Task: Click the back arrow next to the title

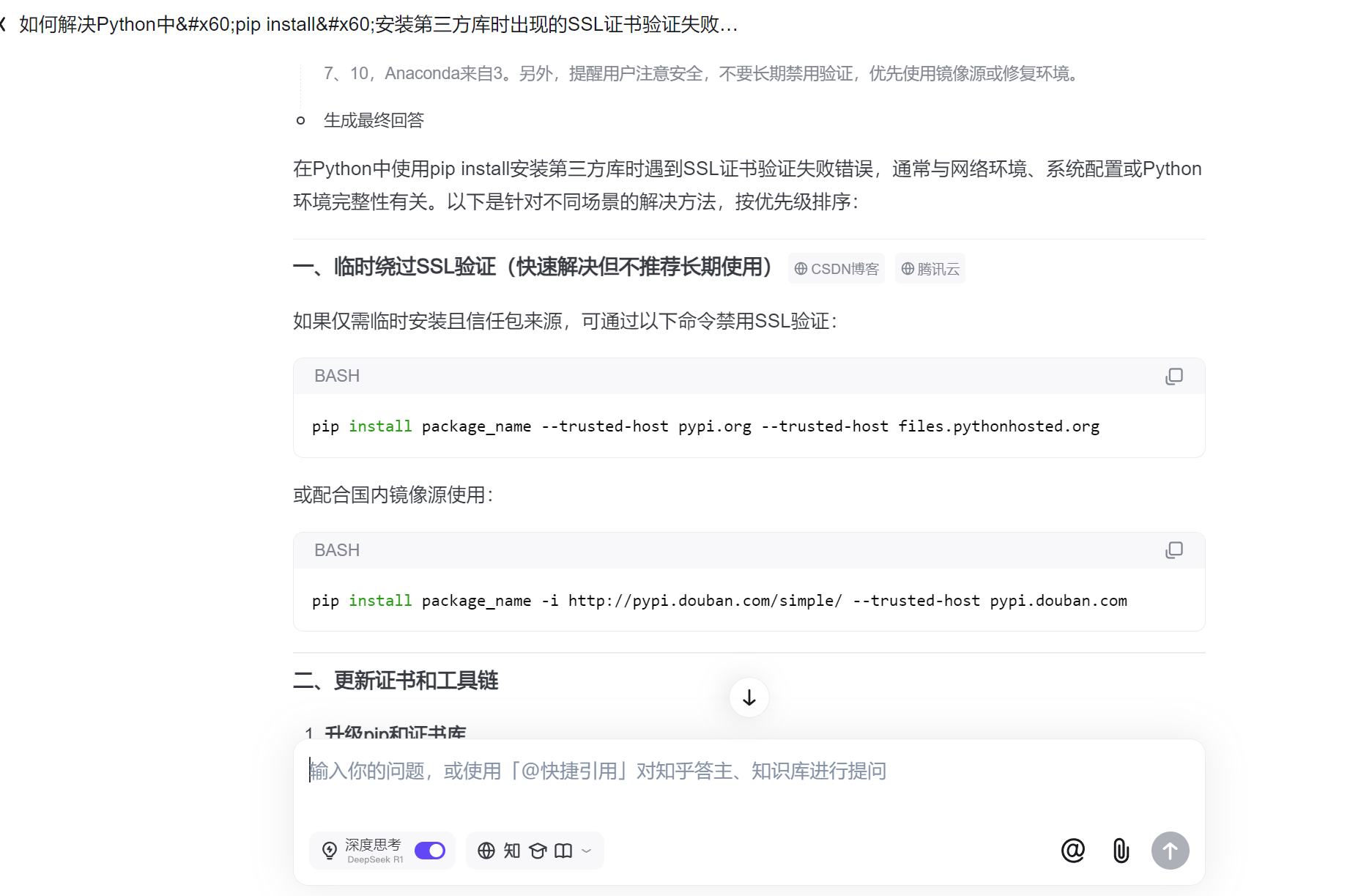Action: tap(4, 24)
